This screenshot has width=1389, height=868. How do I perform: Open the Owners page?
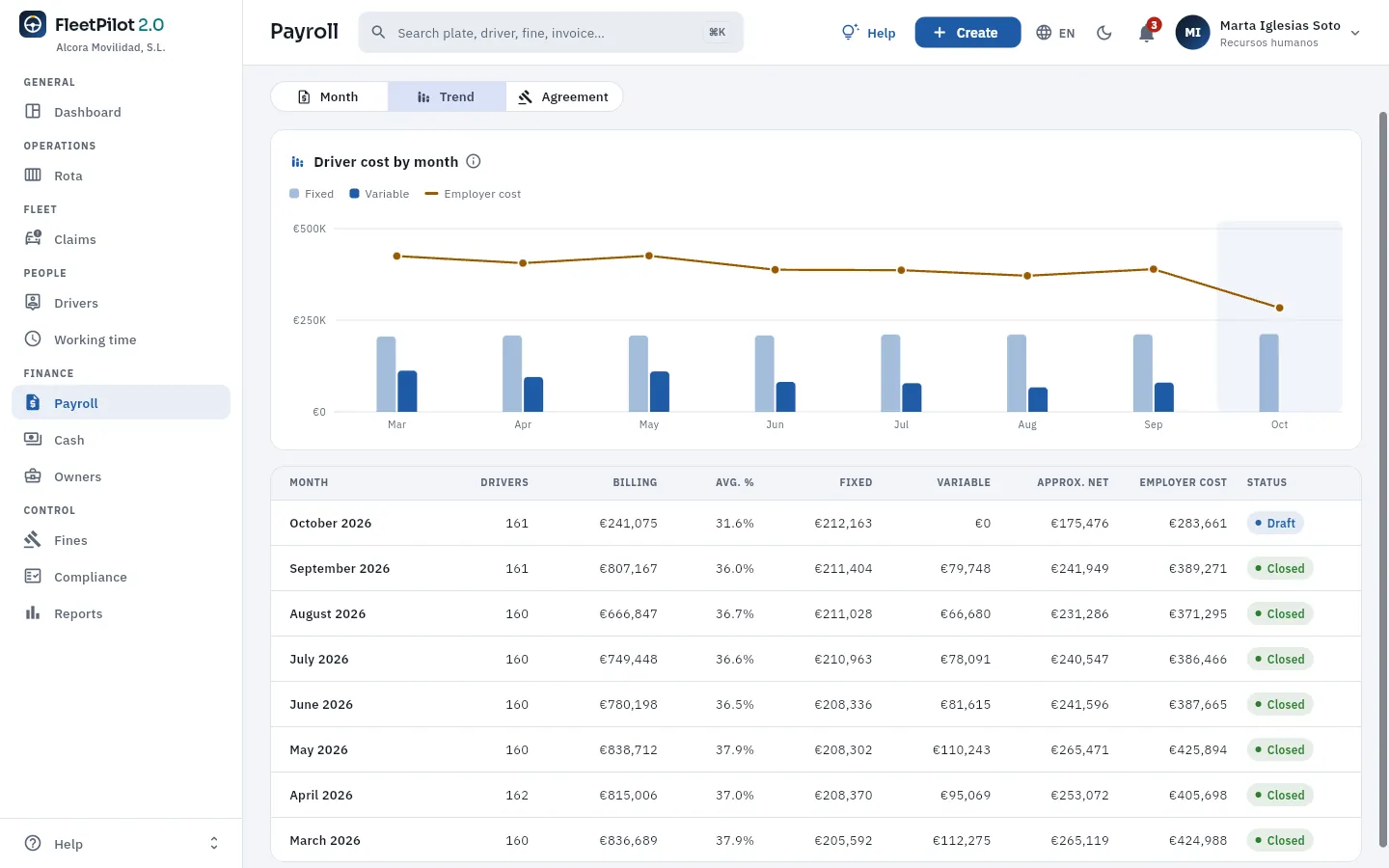click(x=121, y=476)
